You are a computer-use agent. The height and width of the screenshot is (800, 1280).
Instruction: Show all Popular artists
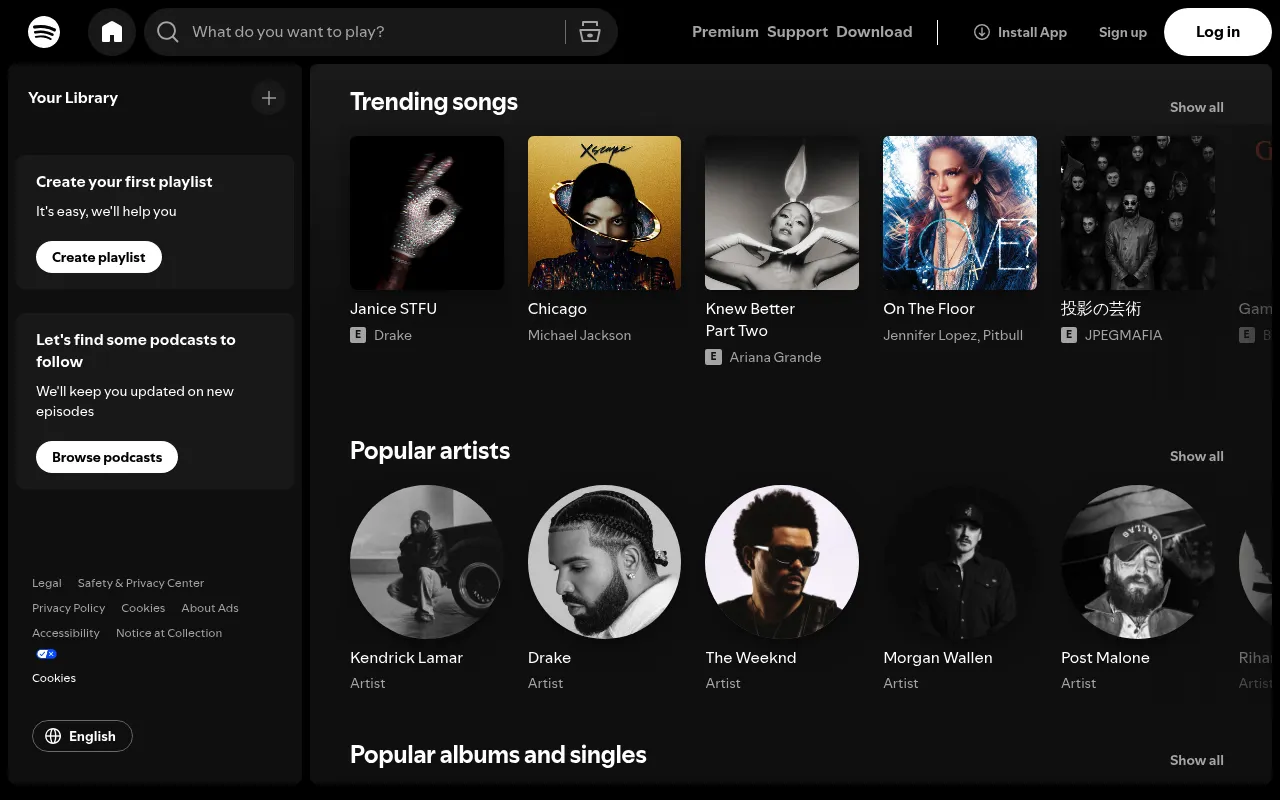pos(1197,456)
